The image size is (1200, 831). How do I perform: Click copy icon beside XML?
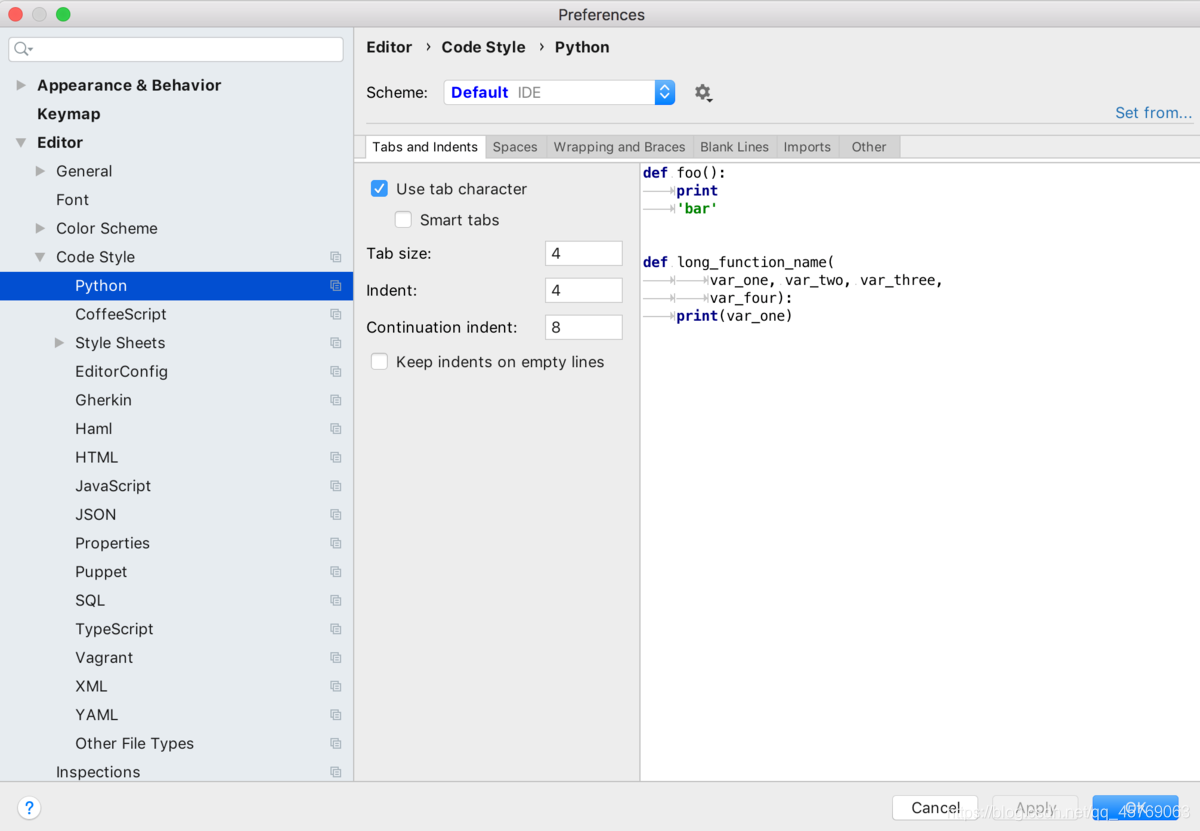[x=336, y=687]
